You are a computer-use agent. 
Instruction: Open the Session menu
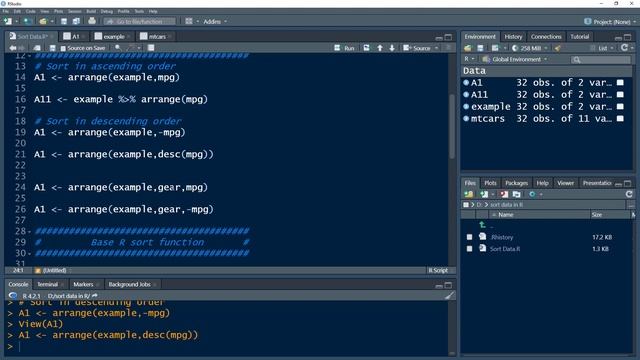pos(74,11)
